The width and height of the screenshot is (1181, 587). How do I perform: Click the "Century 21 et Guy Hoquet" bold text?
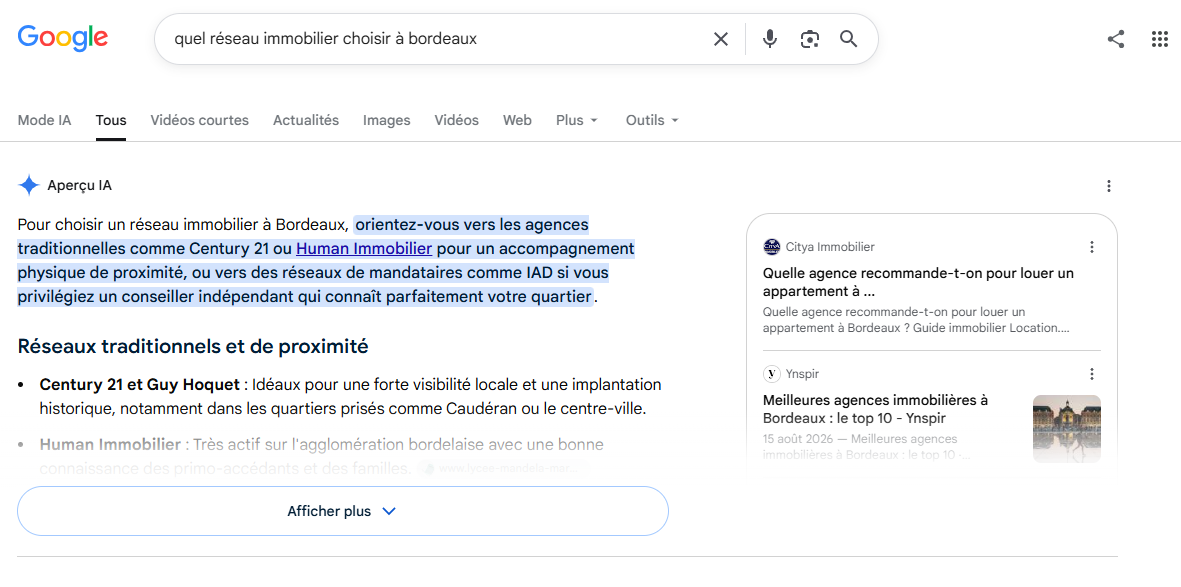(139, 385)
